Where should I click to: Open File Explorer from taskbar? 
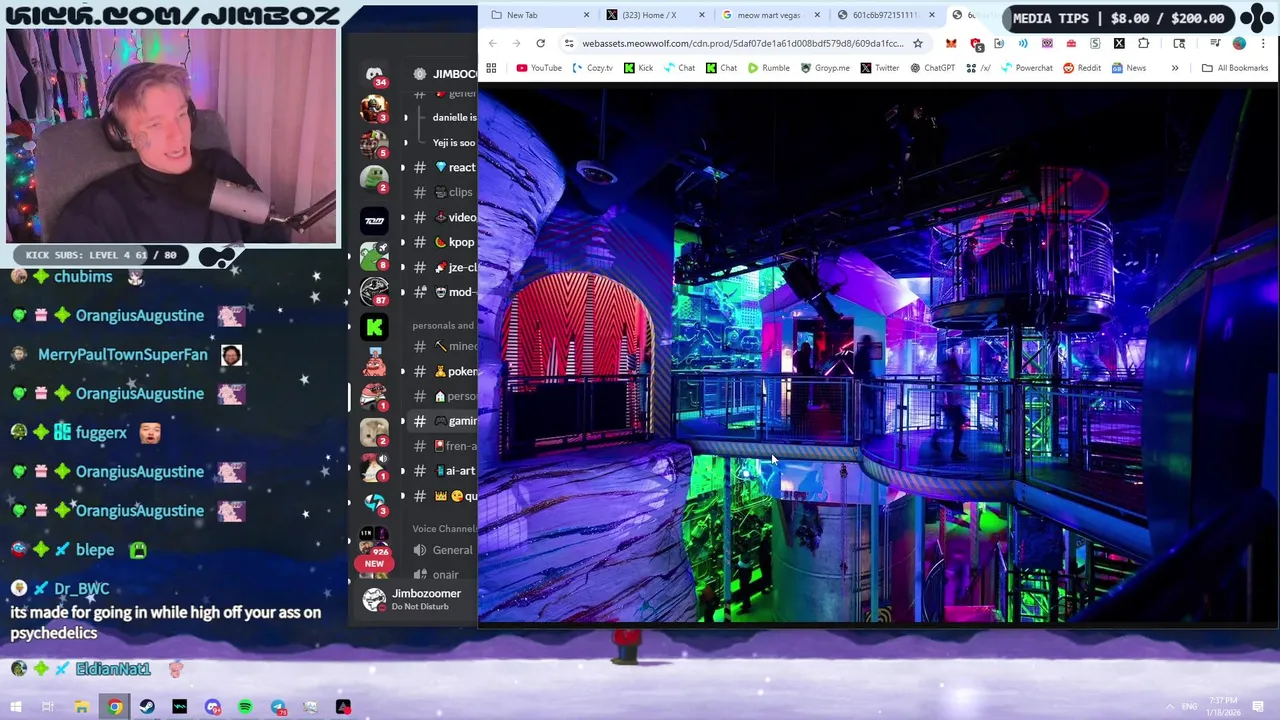point(81,707)
